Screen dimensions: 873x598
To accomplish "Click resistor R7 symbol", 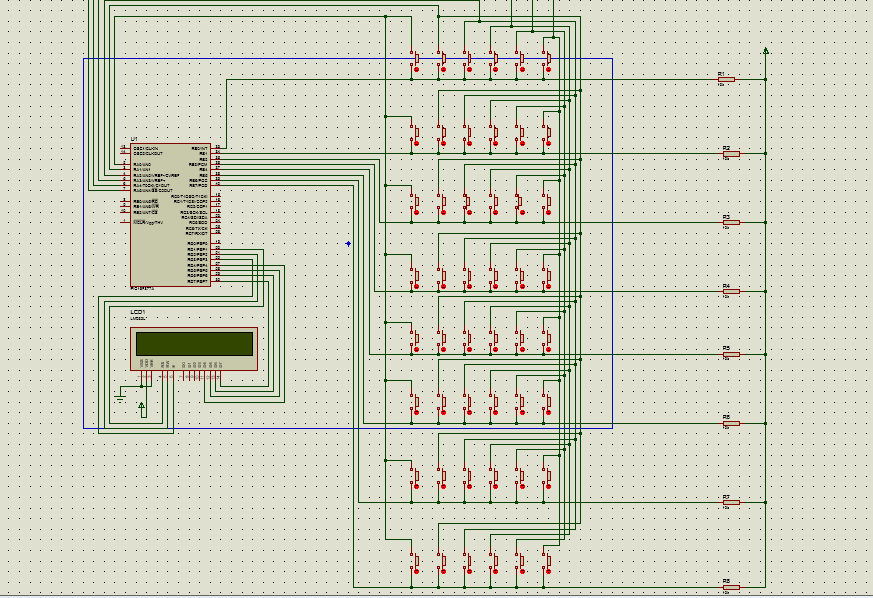I will [x=730, y=502].
